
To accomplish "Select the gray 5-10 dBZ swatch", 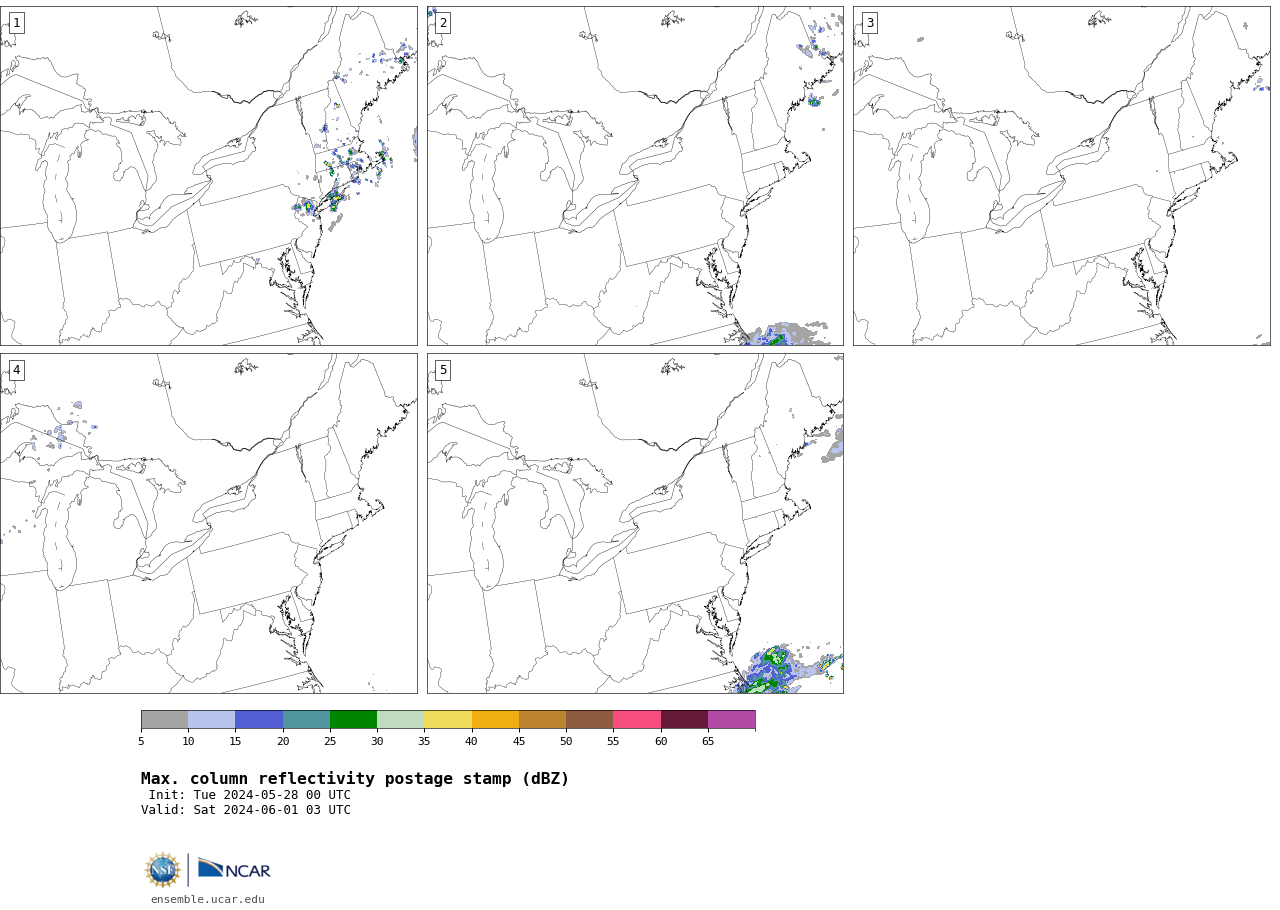I will click(164, 720).
